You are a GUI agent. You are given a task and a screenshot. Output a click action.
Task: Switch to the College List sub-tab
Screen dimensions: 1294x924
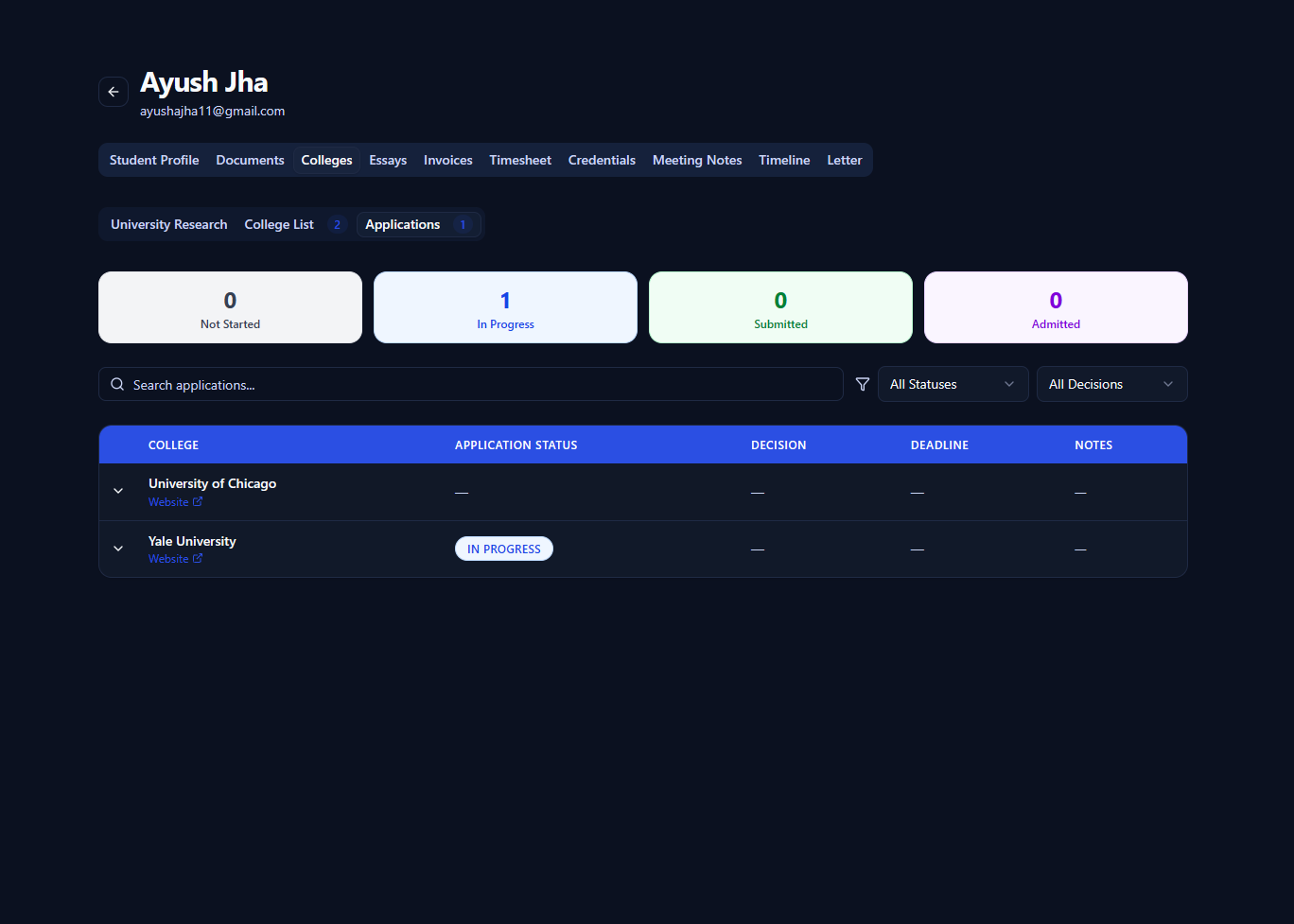pyautogui.click(x=295, y=224)
